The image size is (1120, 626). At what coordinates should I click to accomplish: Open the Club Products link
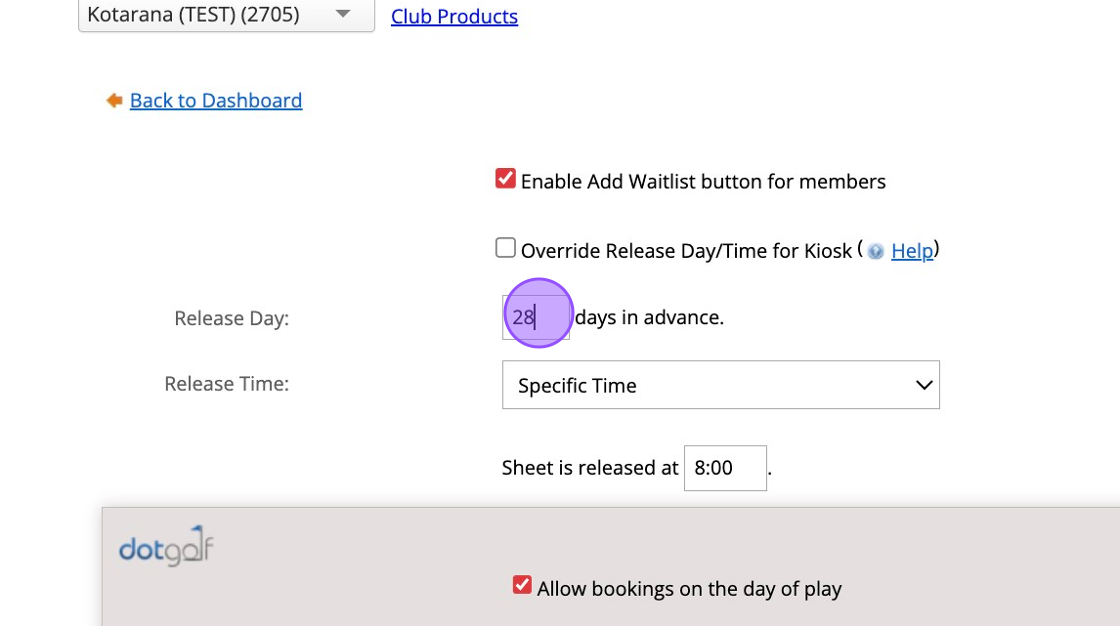point(454,16)
